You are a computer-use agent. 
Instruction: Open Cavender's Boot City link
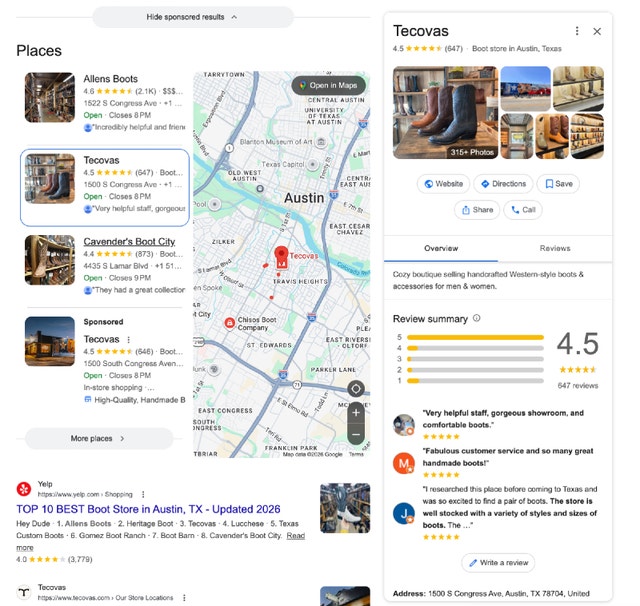[x=129, y=242]
